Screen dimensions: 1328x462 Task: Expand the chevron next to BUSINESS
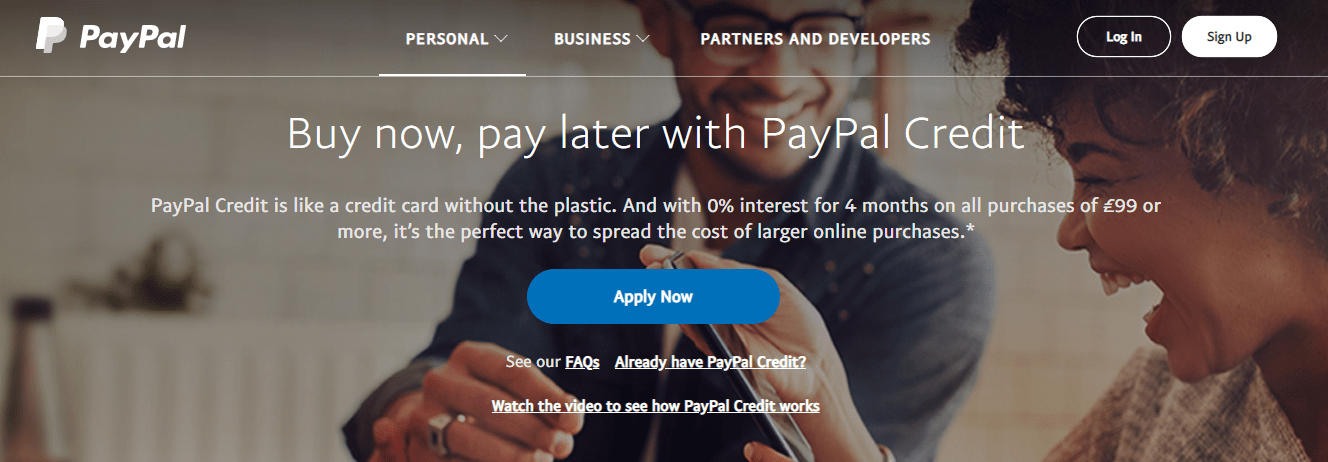[643, 39]
